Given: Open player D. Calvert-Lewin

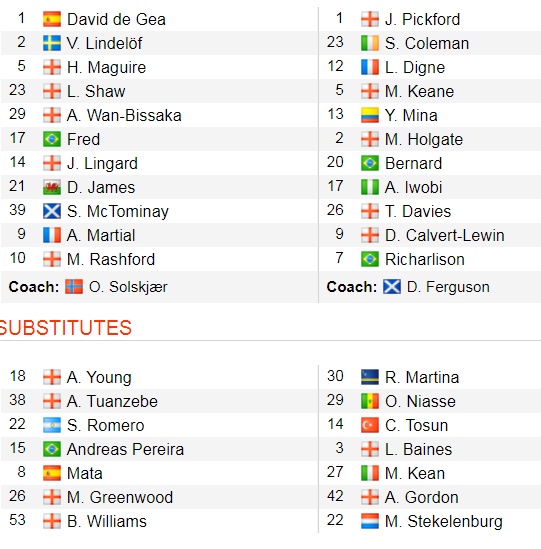Looking at the screenshot, I should (444, 235).
